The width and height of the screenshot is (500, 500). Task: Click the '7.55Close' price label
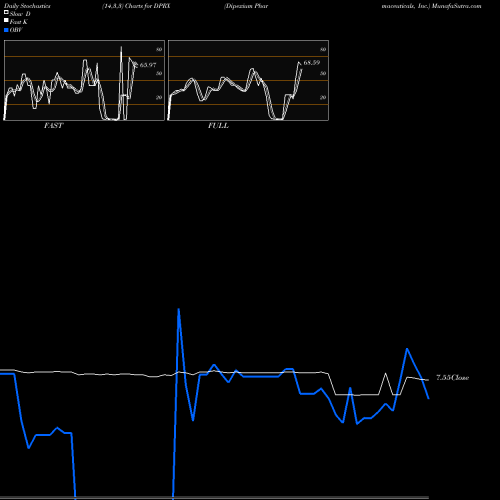click(453, 378)
